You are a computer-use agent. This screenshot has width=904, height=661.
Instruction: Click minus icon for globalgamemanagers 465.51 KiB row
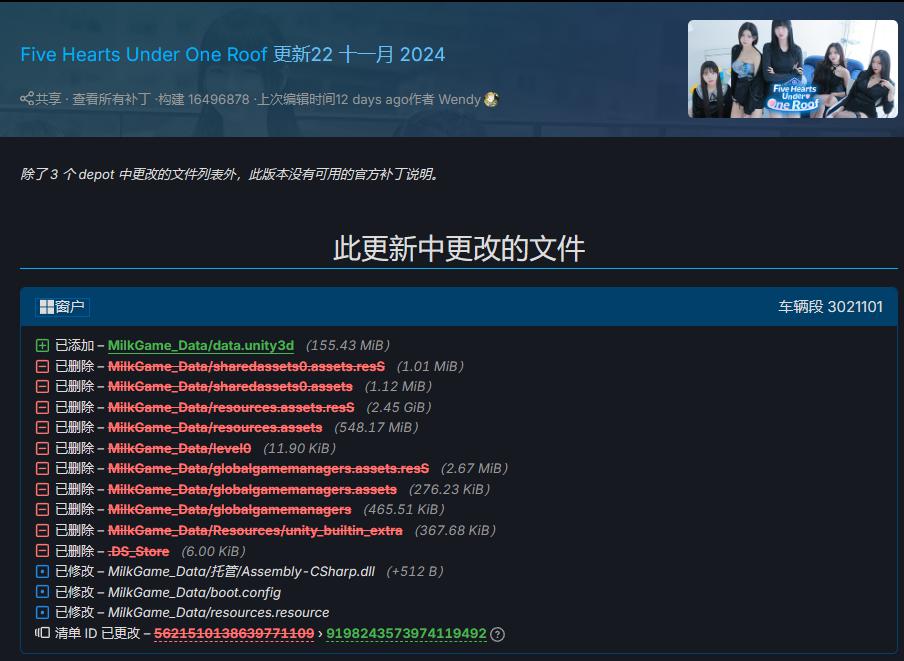[x=42, y=509]
